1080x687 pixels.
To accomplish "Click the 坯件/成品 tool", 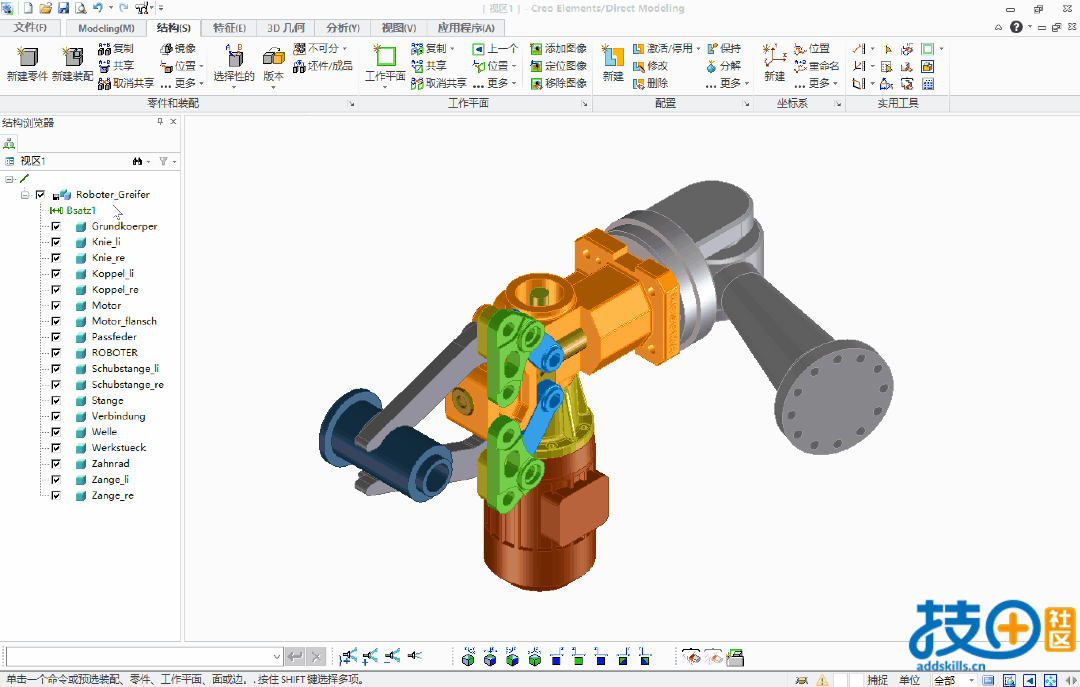I will tap(323, 66).
